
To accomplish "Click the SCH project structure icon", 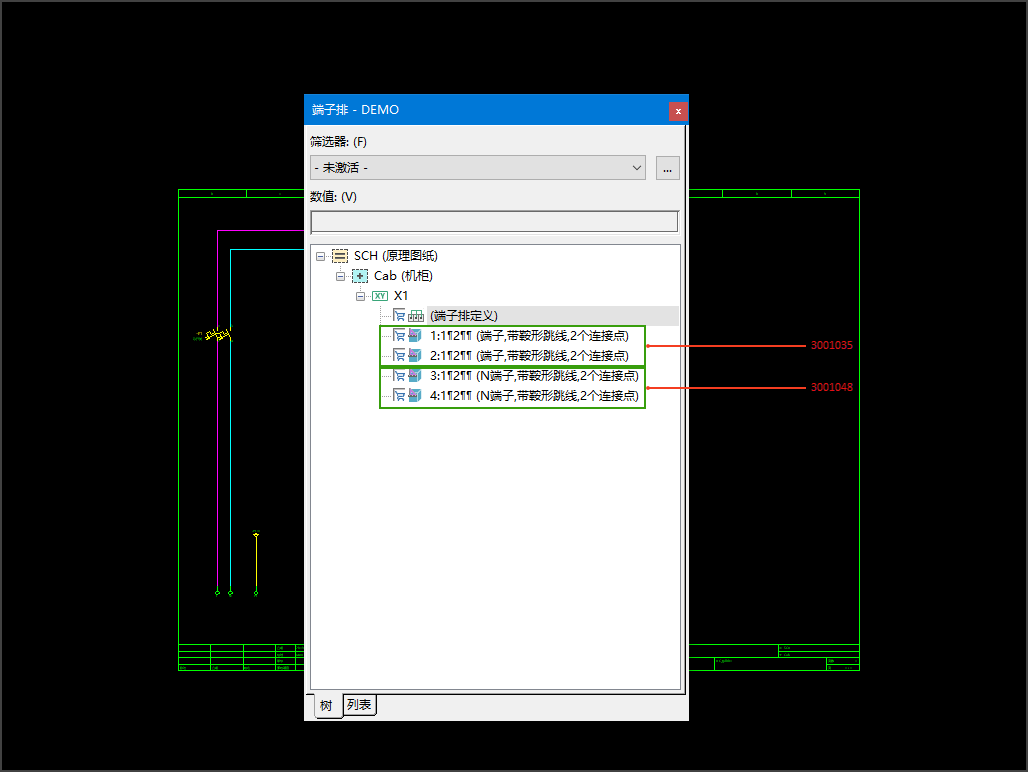I will (340, 256).
